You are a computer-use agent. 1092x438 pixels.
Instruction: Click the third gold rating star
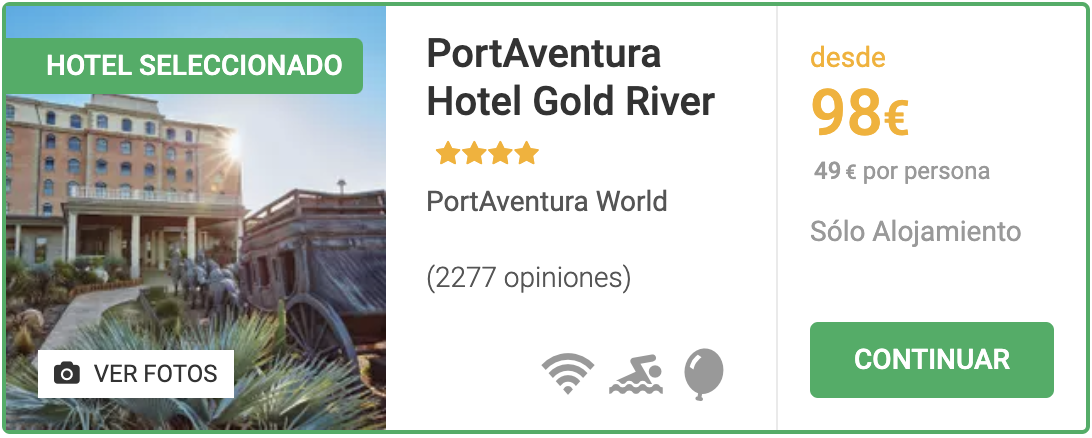point(500,152)
